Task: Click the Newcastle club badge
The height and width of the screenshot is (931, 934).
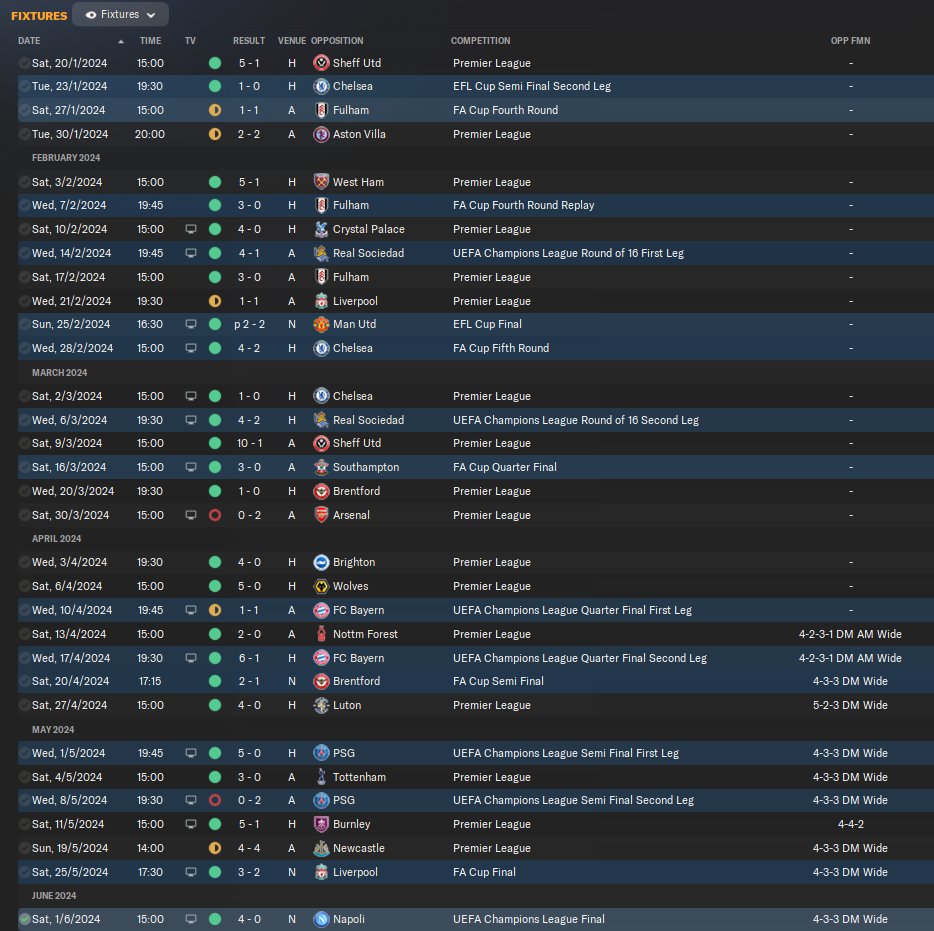Action: click(x=321, y=848)
